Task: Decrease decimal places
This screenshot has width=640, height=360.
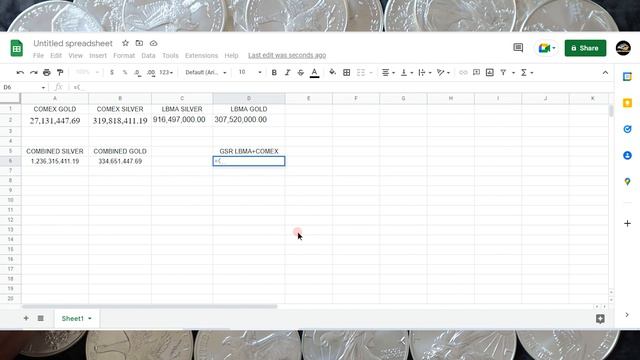Action: 138,73
